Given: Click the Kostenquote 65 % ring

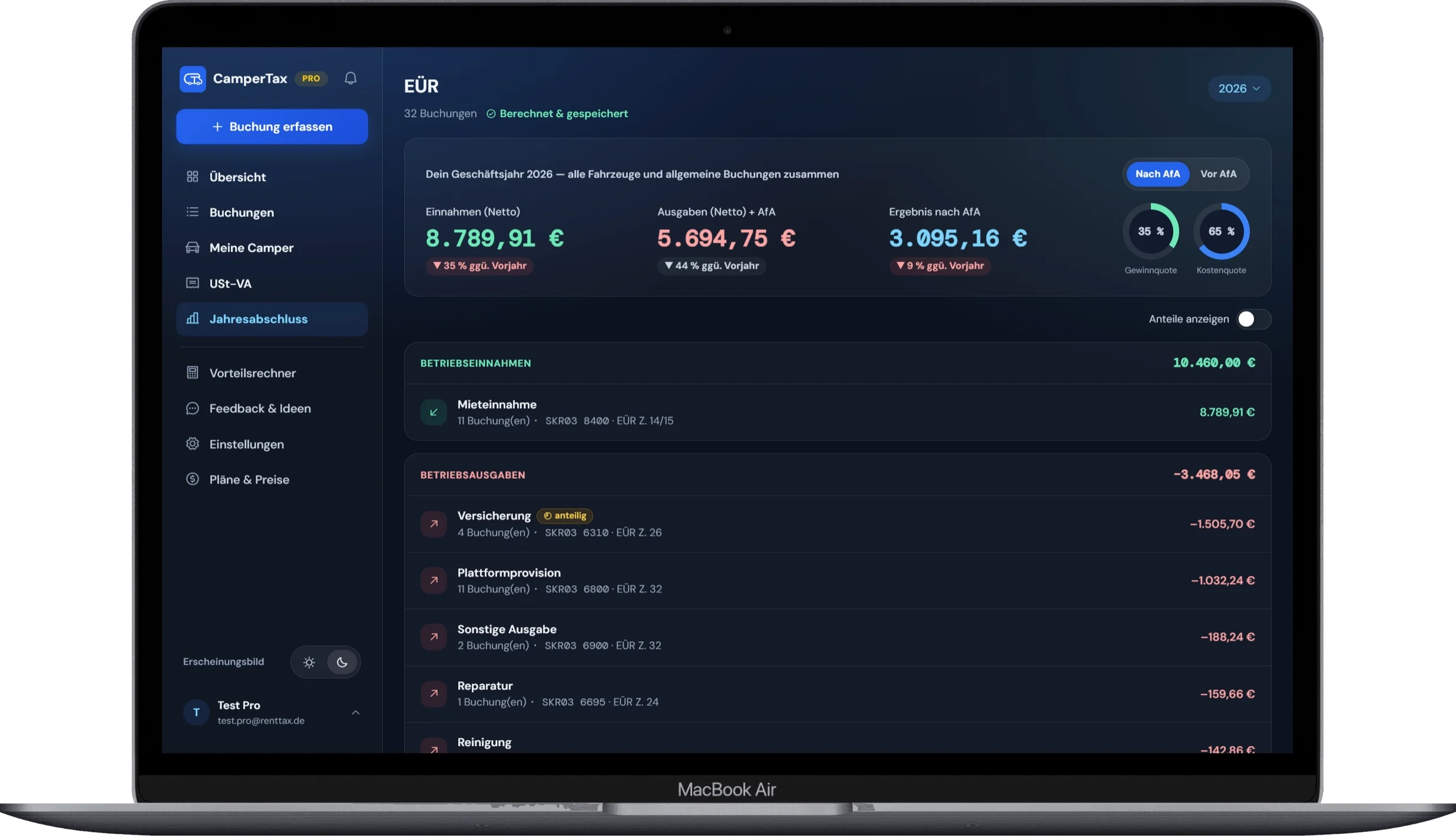Looking at the screenshot, I should click(1222, 231).
